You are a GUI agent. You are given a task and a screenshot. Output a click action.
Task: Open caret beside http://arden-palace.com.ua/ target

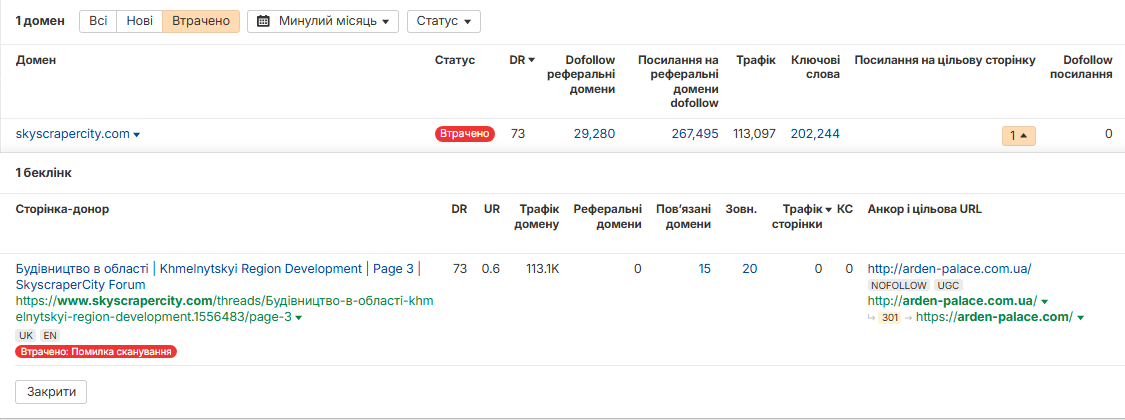[1044, 302]
